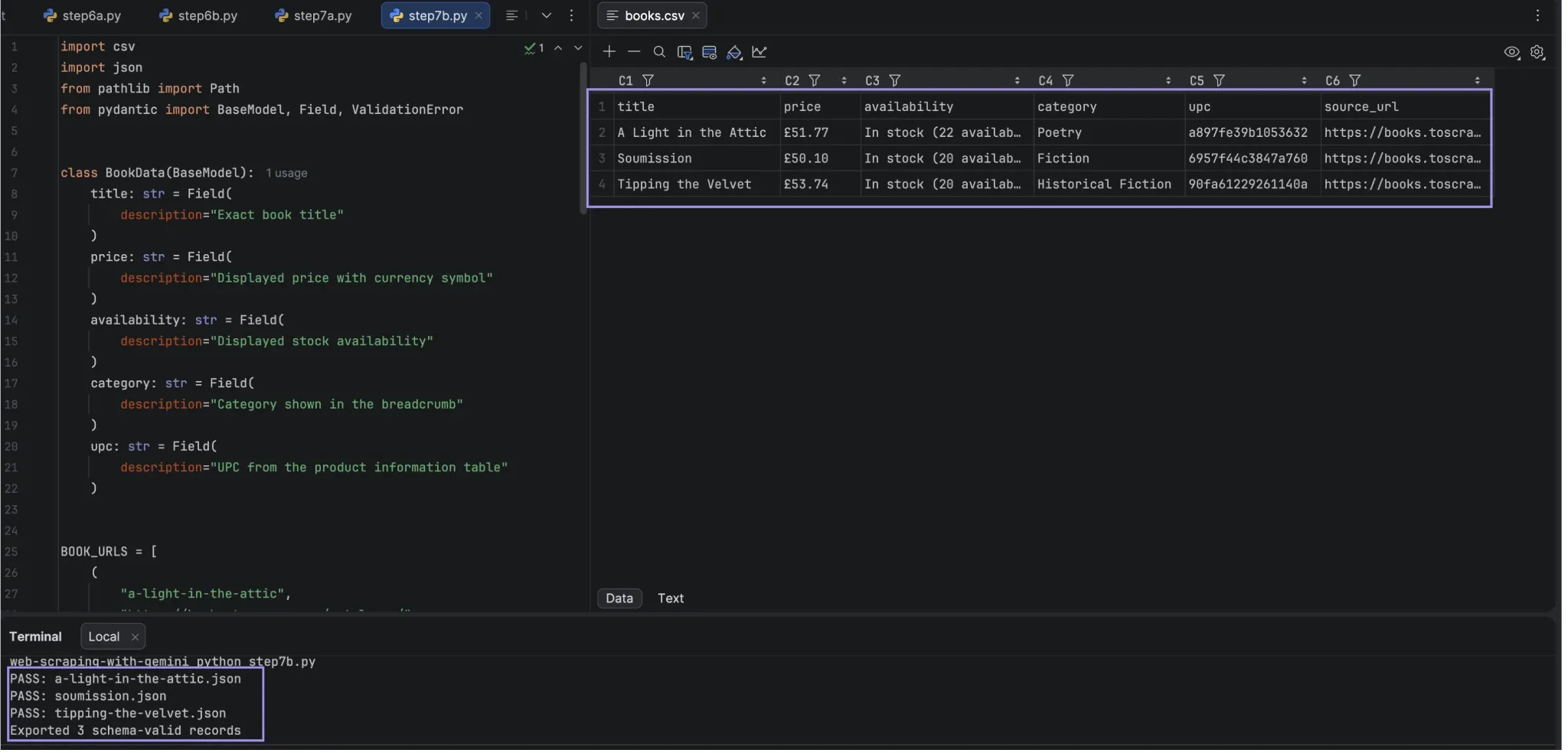Go to previous highlighted problem
This screenshot has height=753, width=1568.
click(x=558, y=48)
